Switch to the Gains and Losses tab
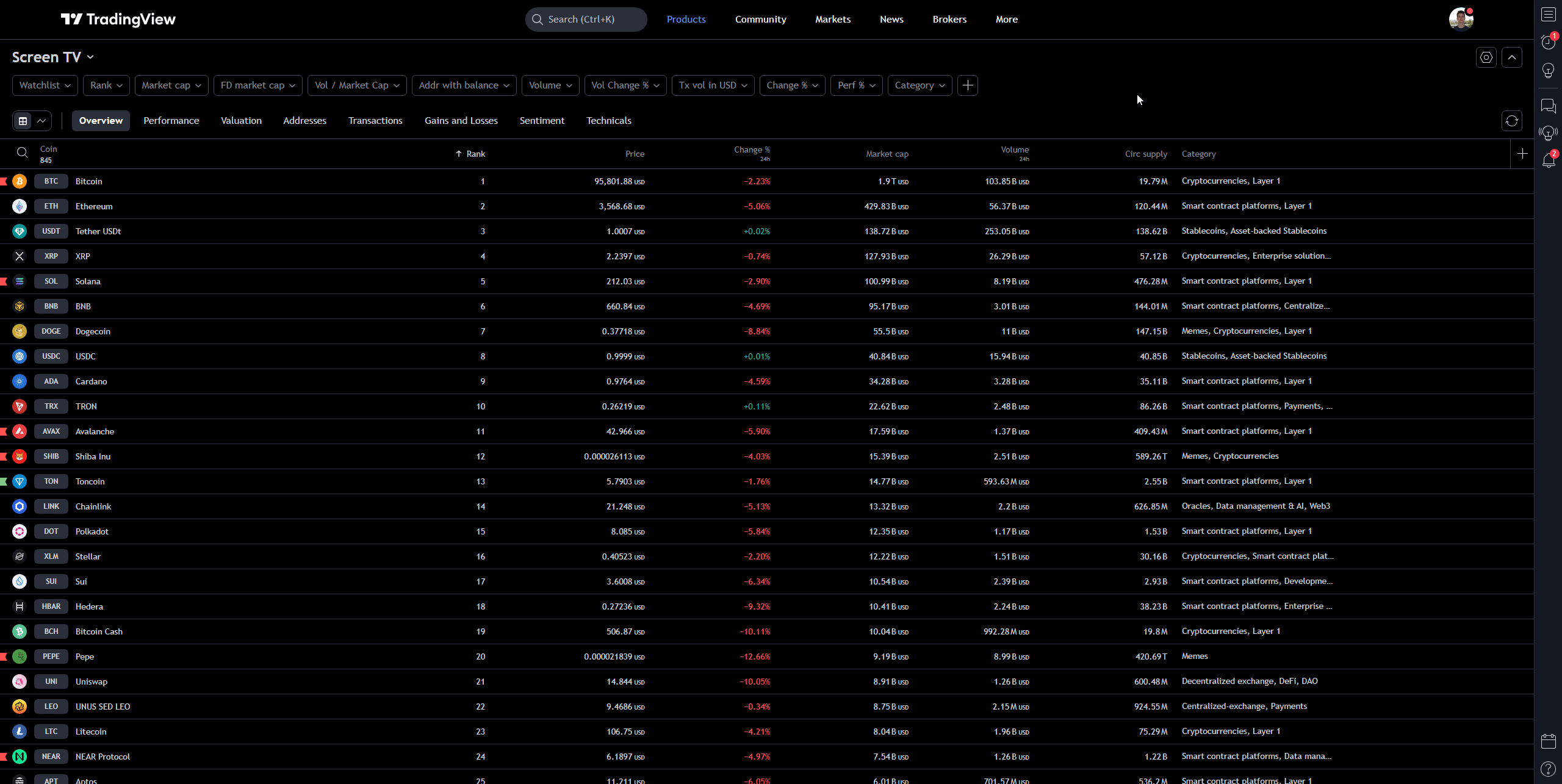The height and width of the screenshot is (784, 1562). (x=461, y=121)
